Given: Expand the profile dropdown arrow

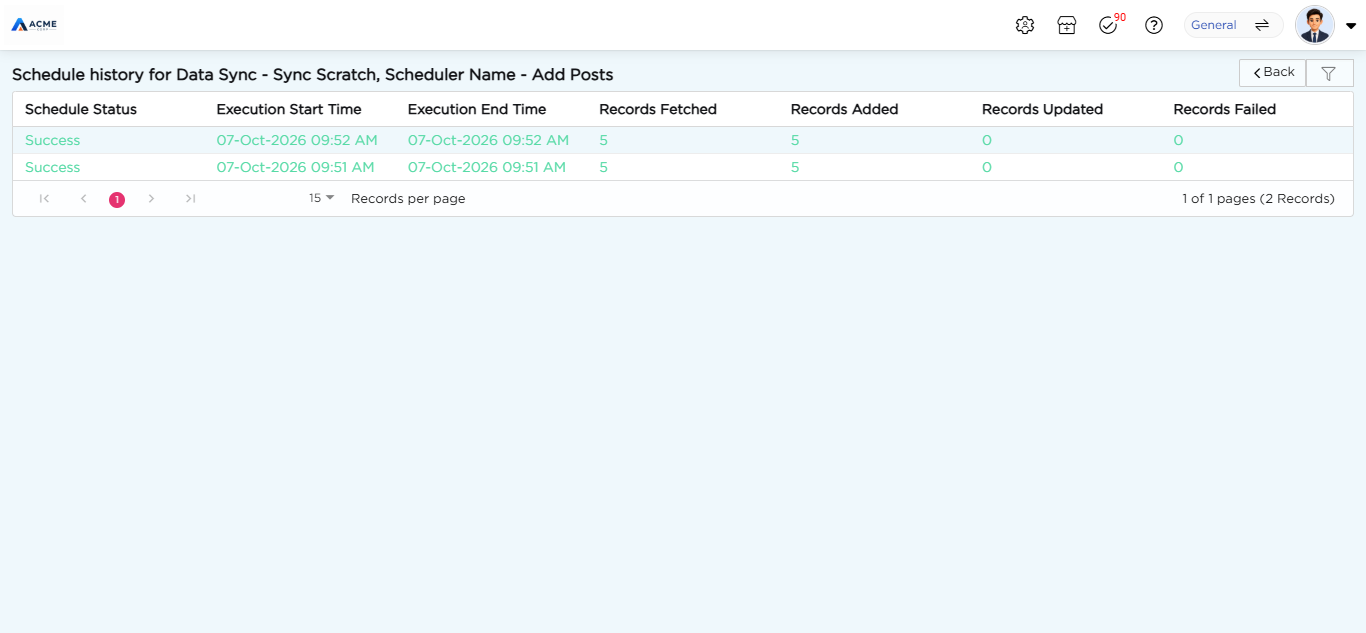Looking at the screenshot, I should 1351,26.
